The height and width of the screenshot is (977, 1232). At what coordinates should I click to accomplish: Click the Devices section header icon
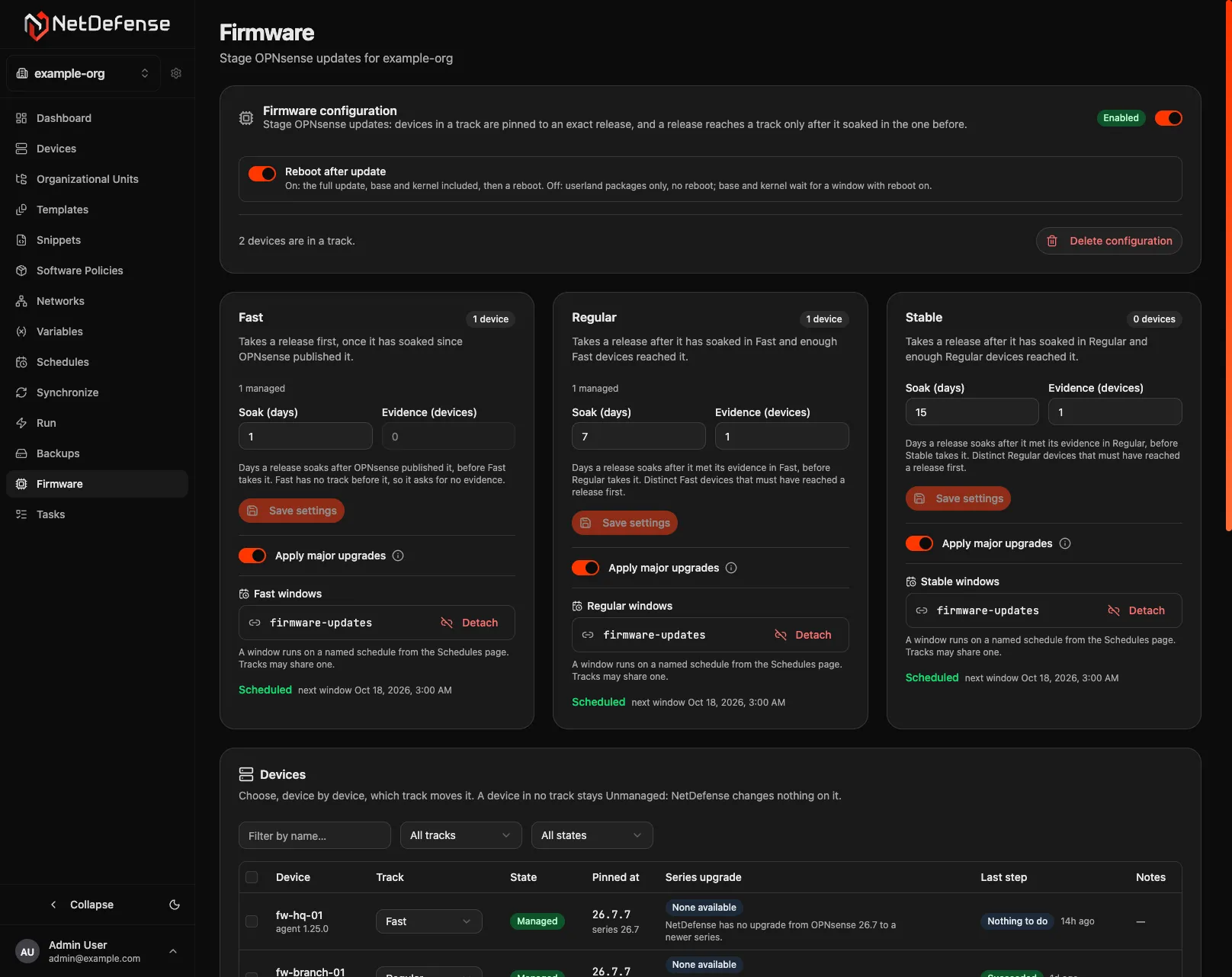[246, 774]
